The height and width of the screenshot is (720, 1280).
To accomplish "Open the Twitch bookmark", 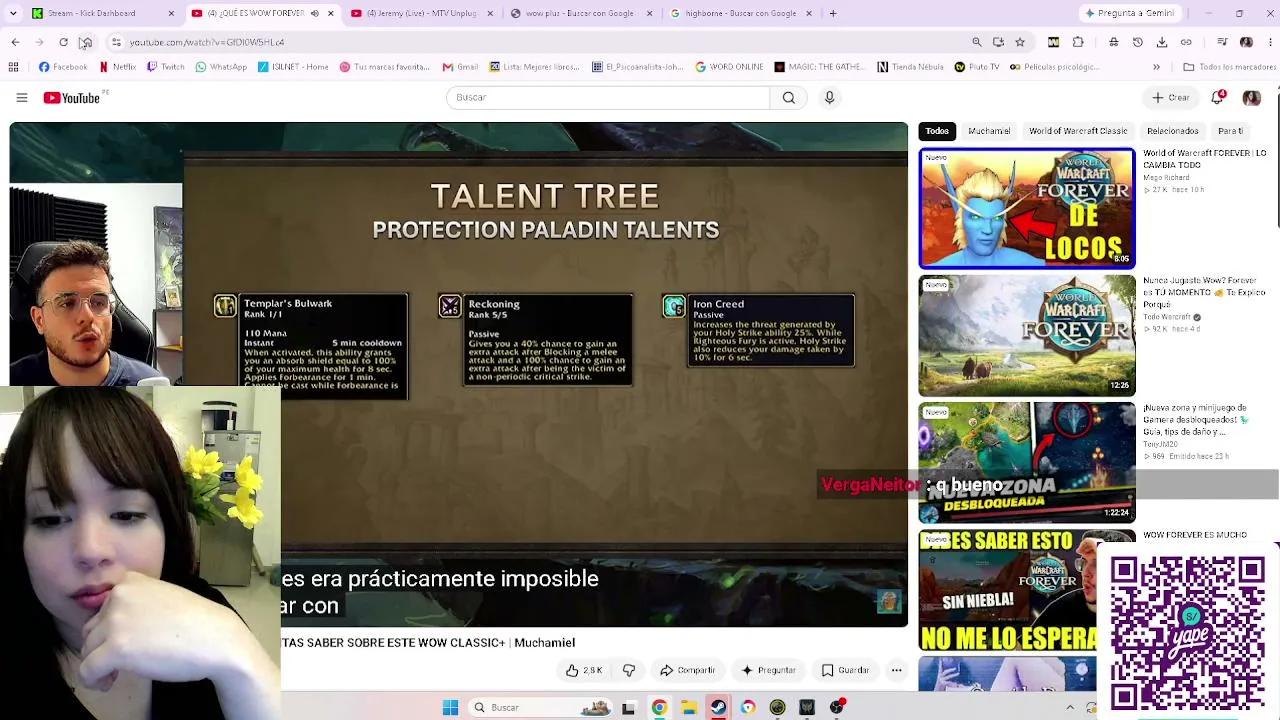I will tap(166, 67).
